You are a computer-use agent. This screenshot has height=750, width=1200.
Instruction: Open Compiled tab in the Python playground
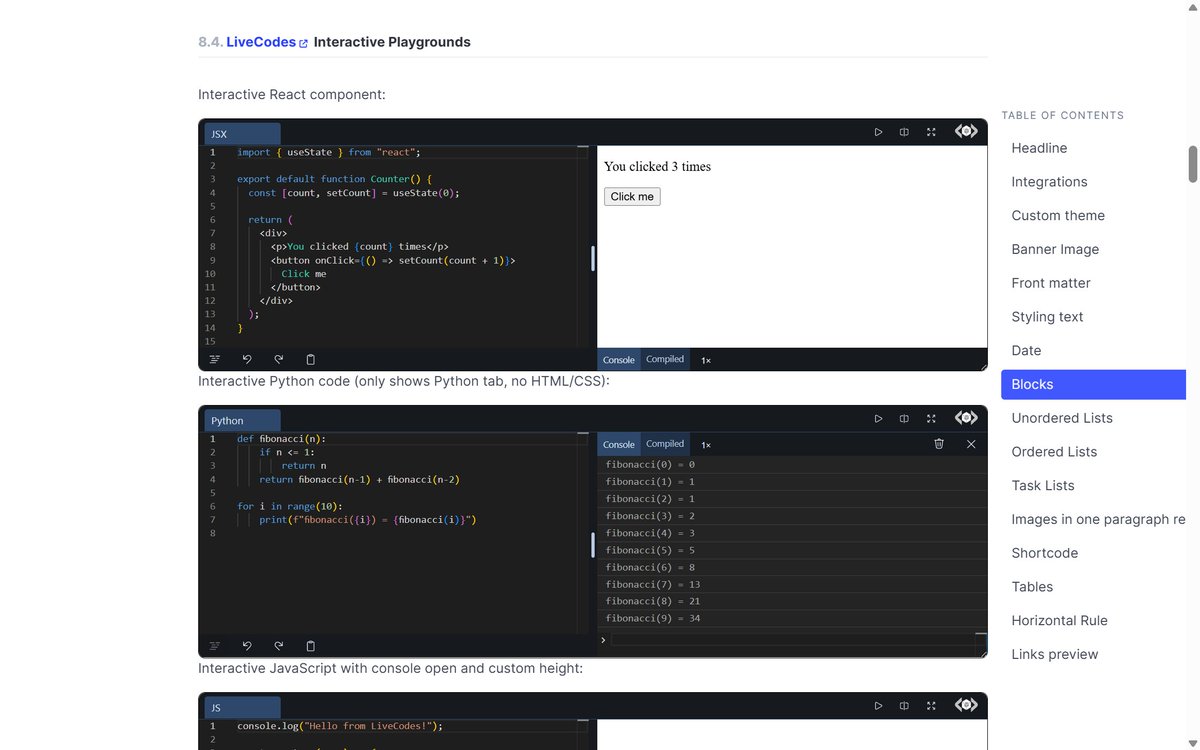point(665,445)
